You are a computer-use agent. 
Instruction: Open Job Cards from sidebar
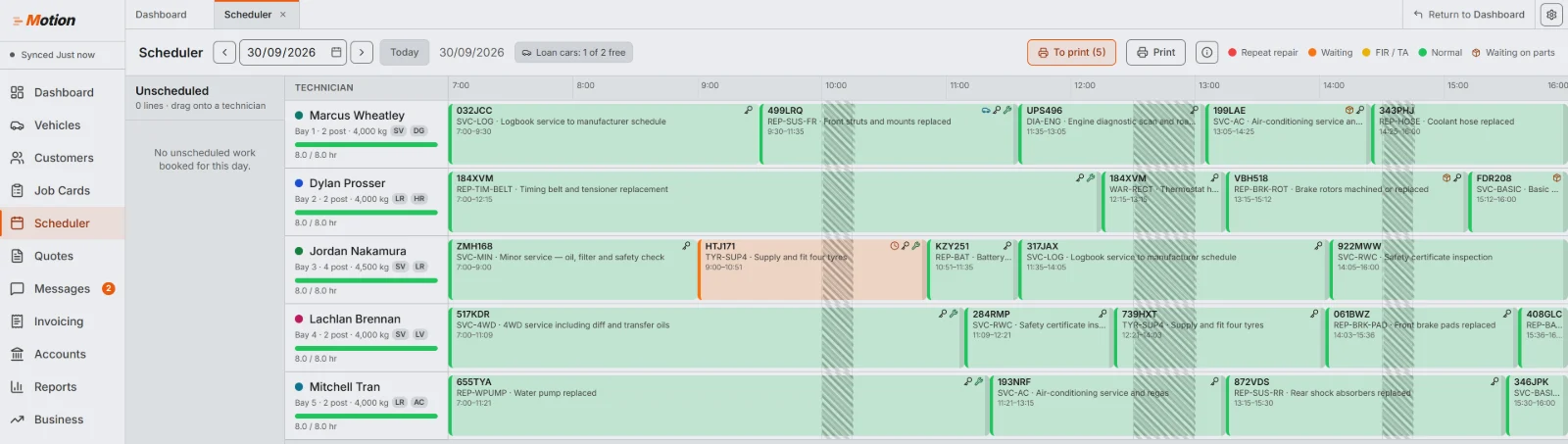[x=63, y=190]
